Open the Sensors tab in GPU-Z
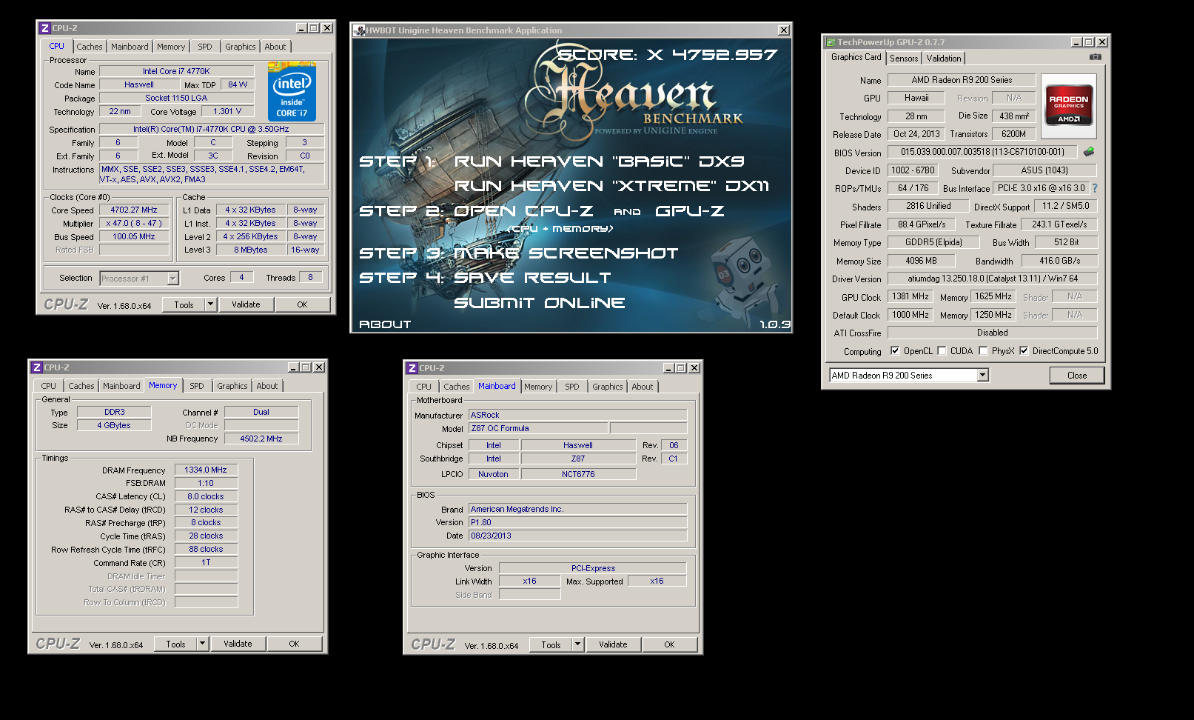 click(904, 59)
